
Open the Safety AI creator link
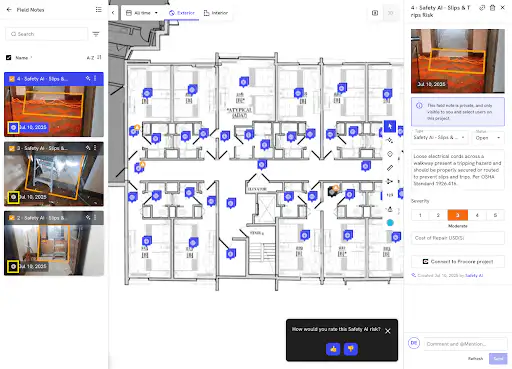pyautogui.click(x=474, y=275)
